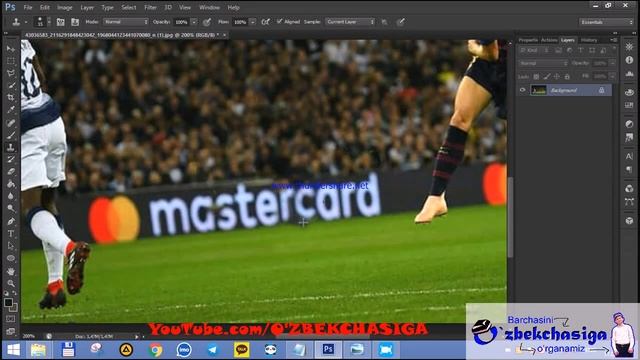The height and width of the screenshot is (360, 640).
Task: Open the Sample Current Layer dropdown
Action: pyautogui.click(x=350, y=22)
